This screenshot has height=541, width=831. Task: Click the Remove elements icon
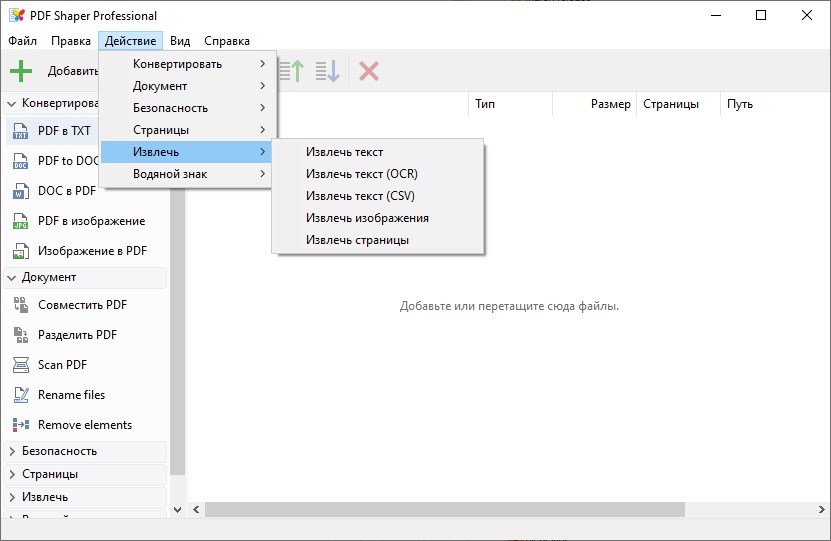tap(21, 425)
